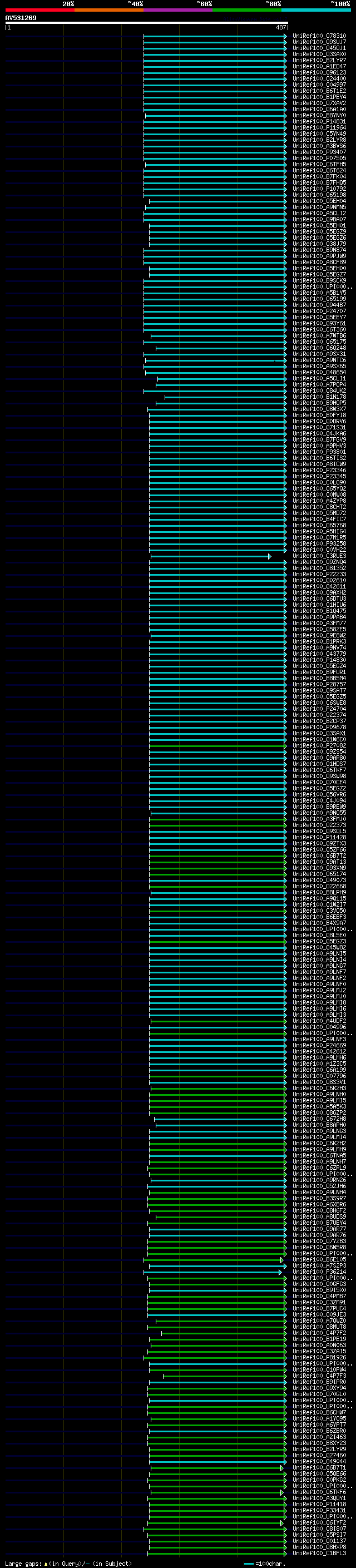Image resolution: width=356 pixels, height=1568 pixels.
Task: Click the cyan ~100% identity color segment
Action: pyautogui.click(x=316, y=10)
